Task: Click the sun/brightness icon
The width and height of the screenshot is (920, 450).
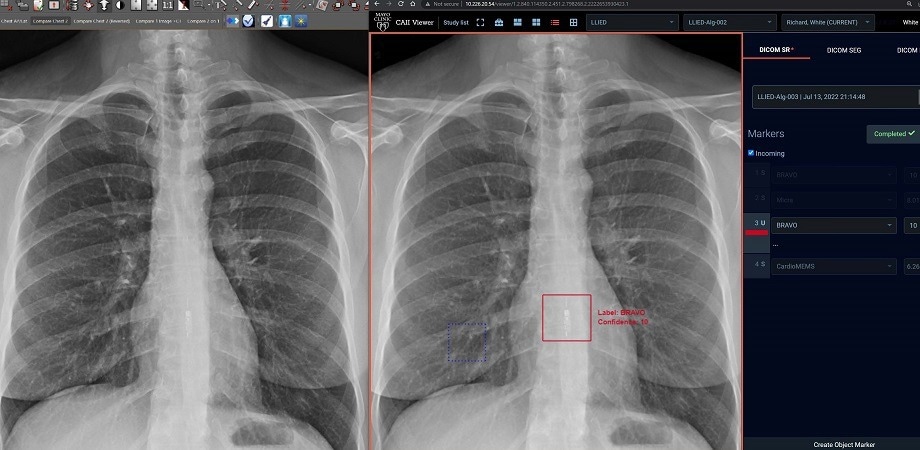Action: tap(301, 21)
